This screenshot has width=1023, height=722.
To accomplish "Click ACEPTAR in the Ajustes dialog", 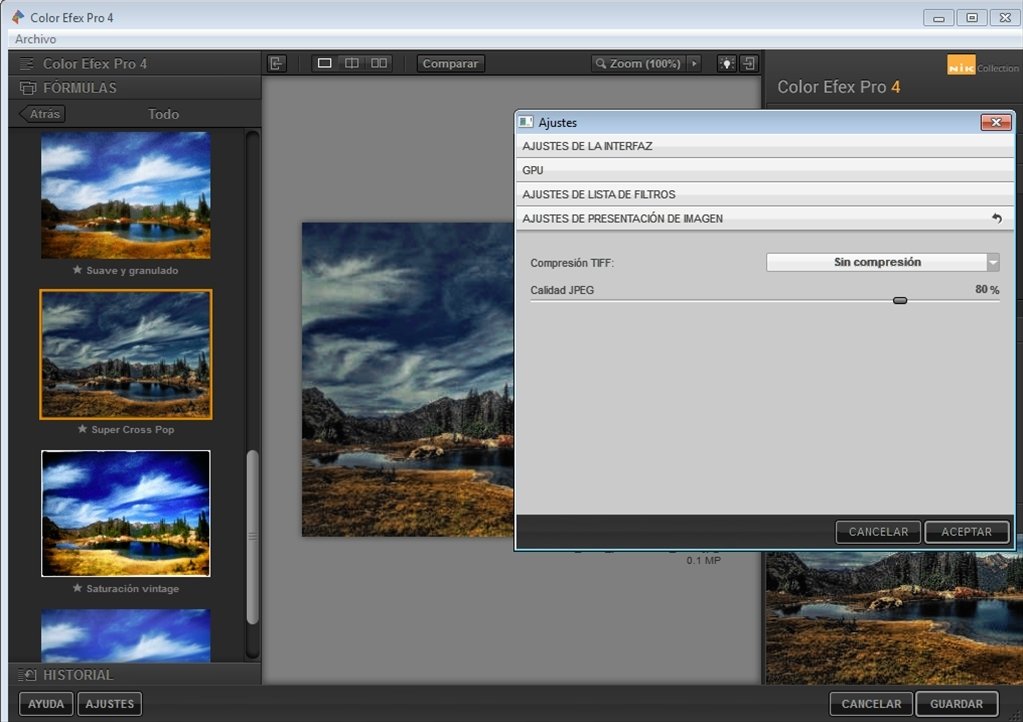I will tap(966, 532).
